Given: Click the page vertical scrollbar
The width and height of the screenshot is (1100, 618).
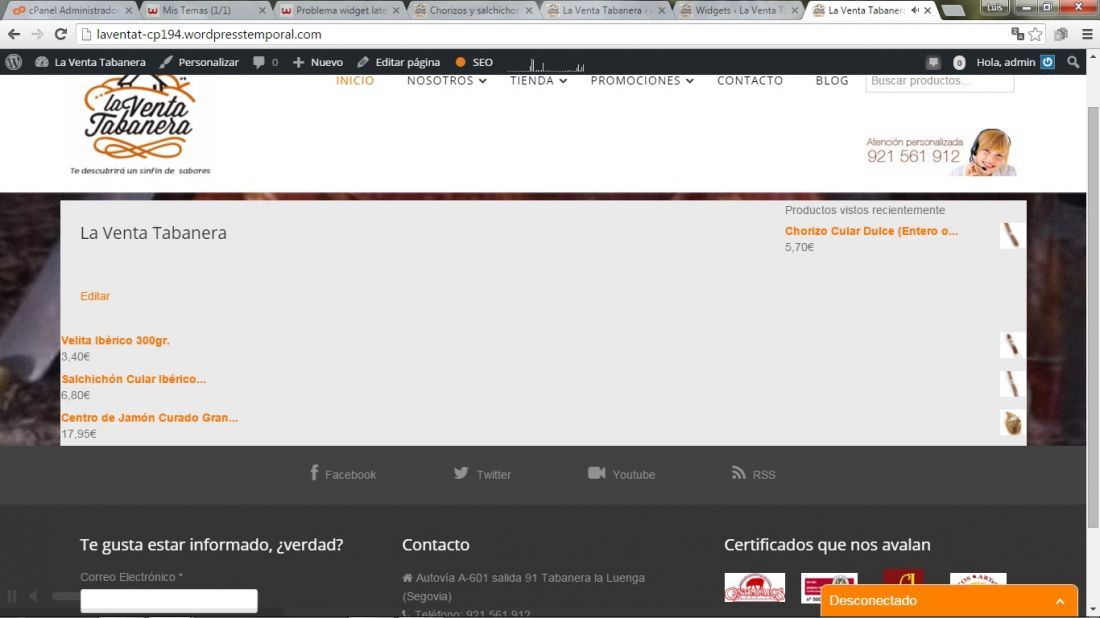Looking at the screenshot, I should tap(1093, 316).
